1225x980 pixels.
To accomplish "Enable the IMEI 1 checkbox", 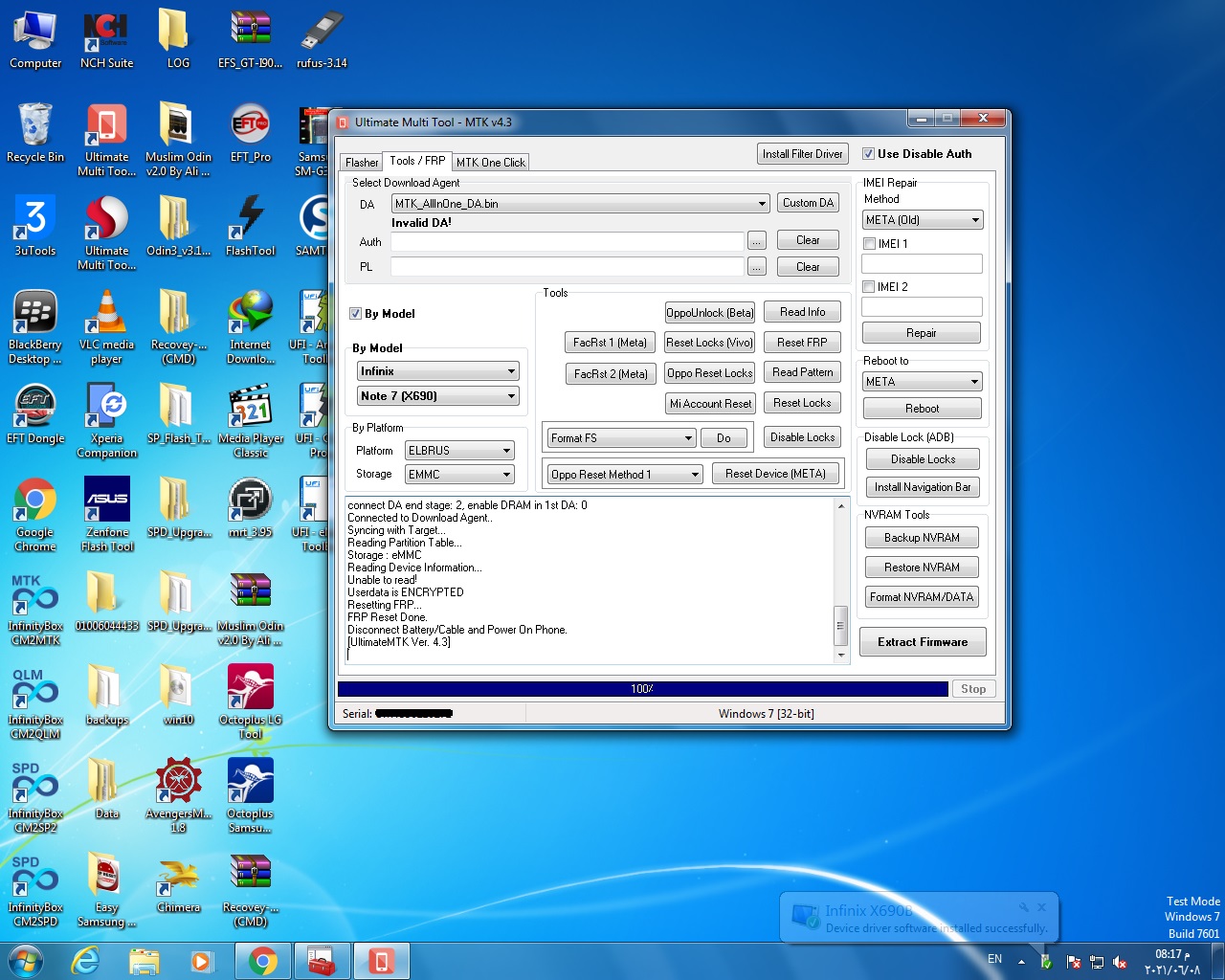I will click(869, 244).
